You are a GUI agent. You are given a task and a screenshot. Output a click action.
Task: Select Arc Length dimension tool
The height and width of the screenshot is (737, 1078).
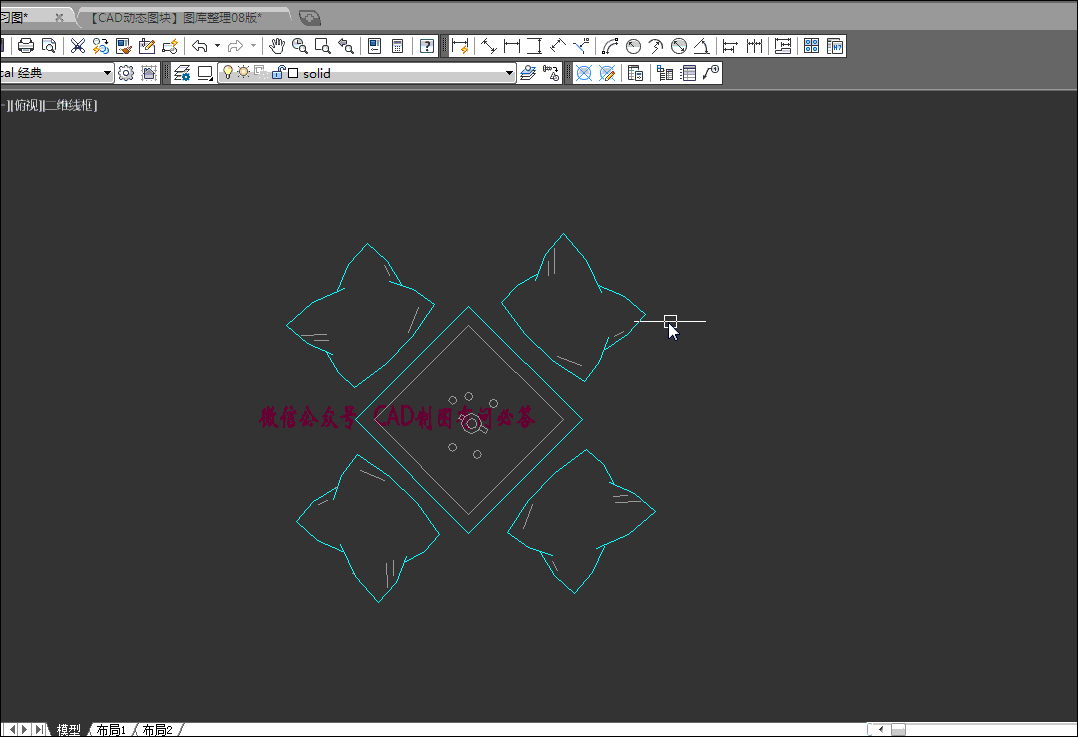tap(610, 46)
